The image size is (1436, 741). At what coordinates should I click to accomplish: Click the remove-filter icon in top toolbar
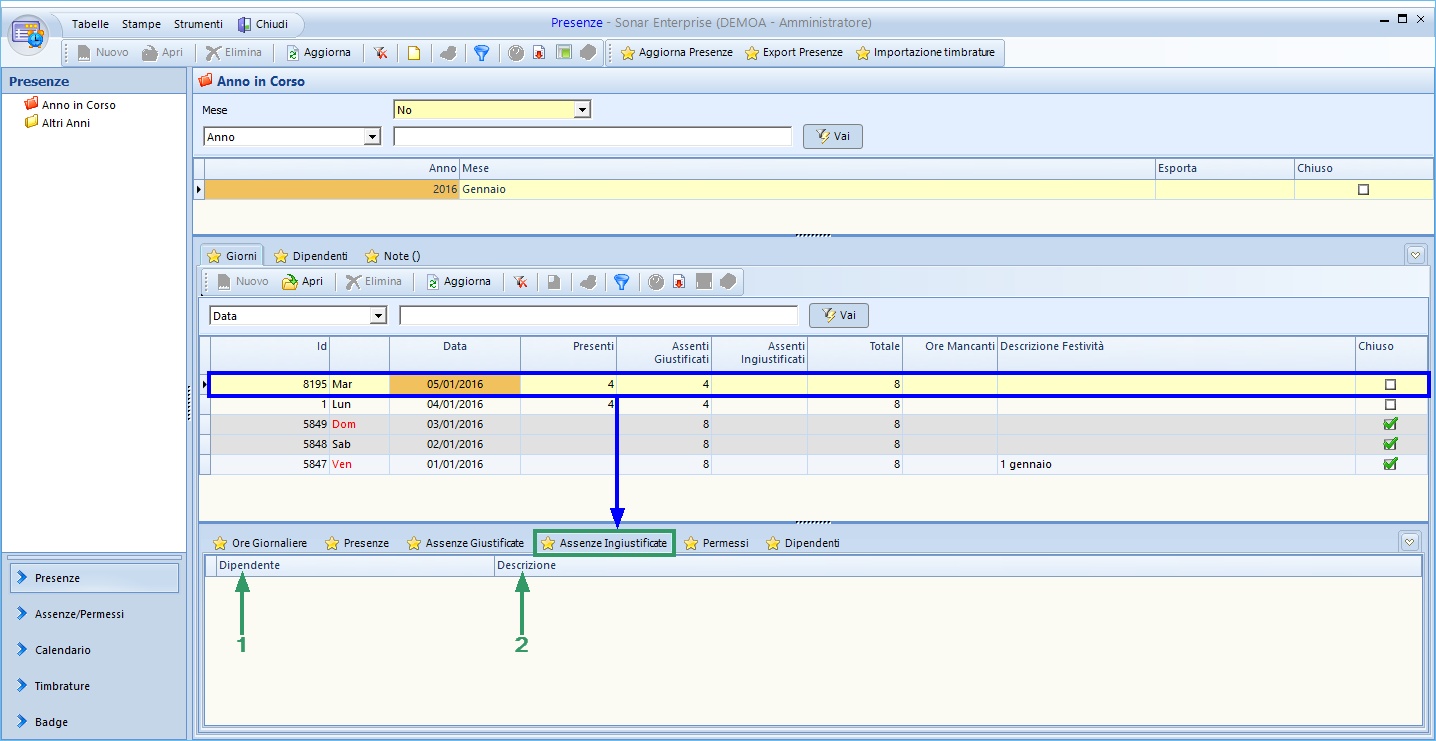381,53
